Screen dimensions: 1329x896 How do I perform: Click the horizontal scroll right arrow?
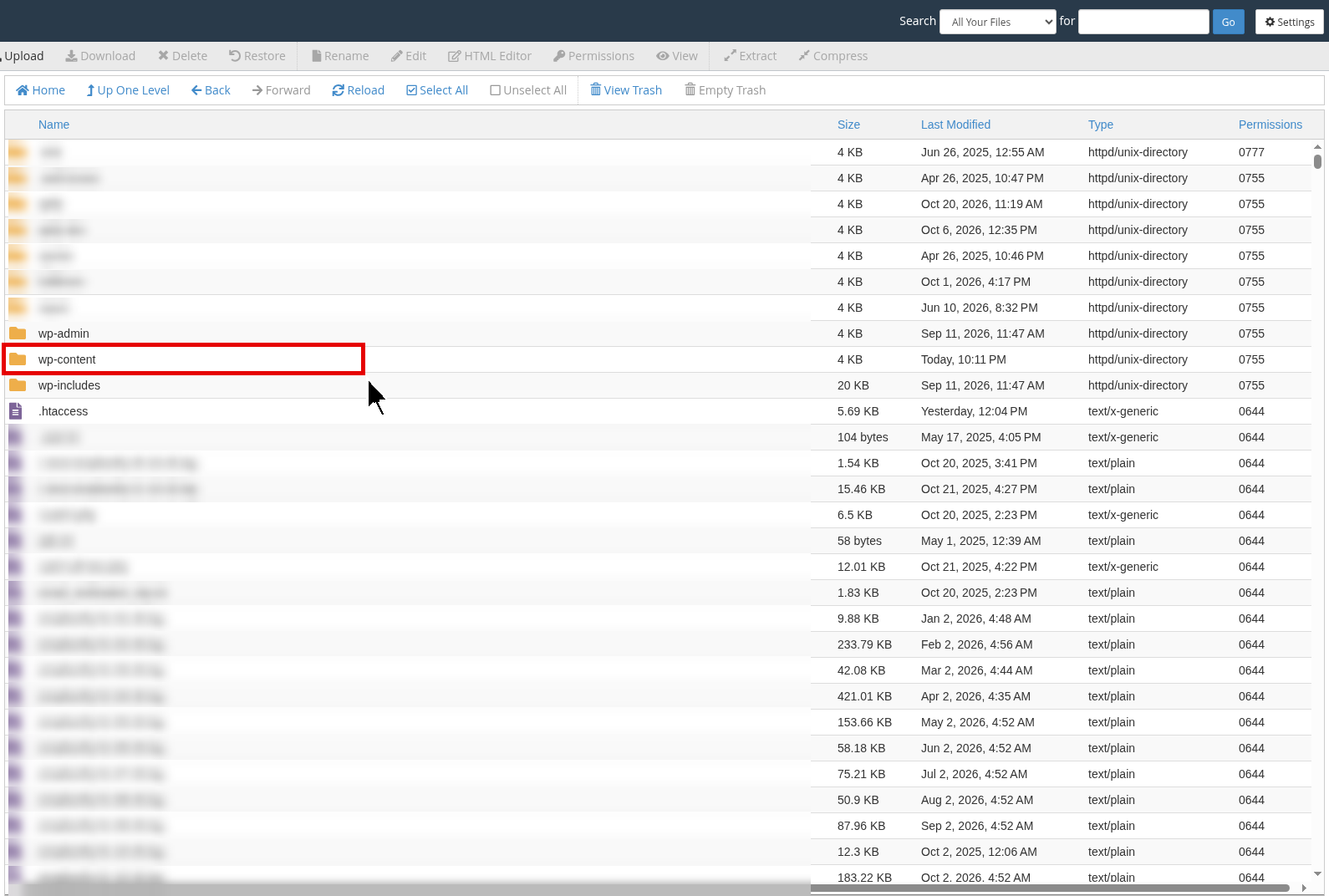point(1304,888)
